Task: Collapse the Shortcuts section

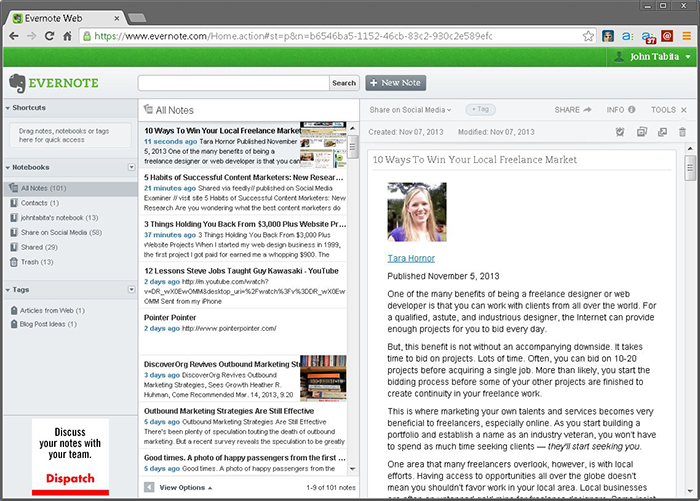Action: [9, 107]
